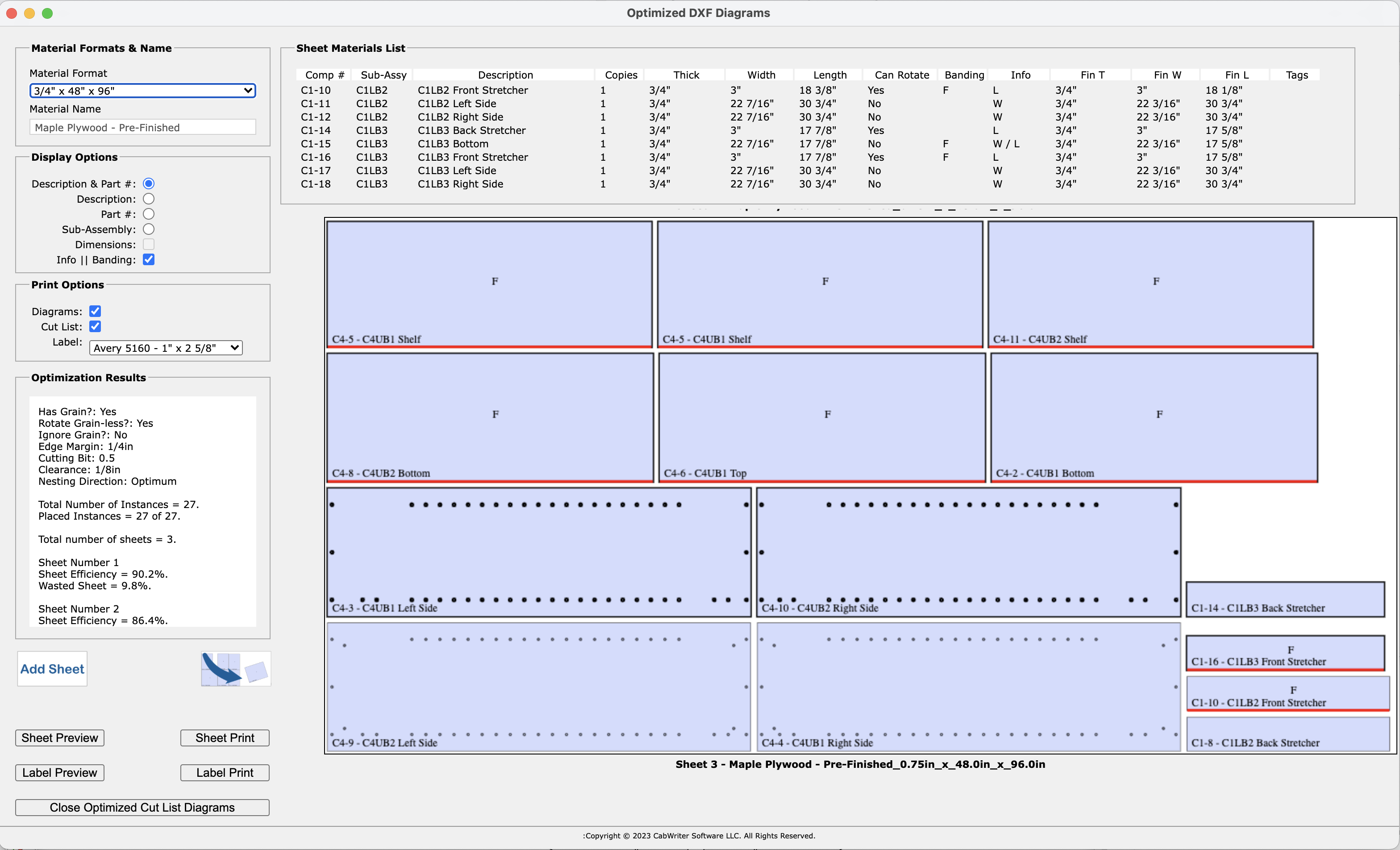Viewport: 1400px width, 850px height.
Task: Select Description & Part # radio button
Action: click(x=148, y=183)
